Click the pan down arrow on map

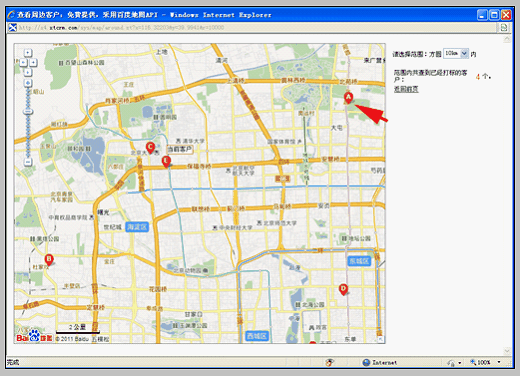28,72
